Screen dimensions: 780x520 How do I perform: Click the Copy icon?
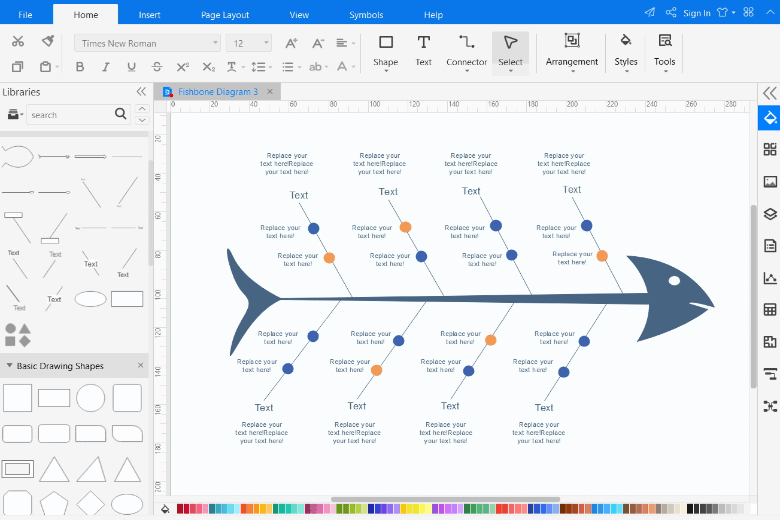pyautogui.click(x=17, y=67)
